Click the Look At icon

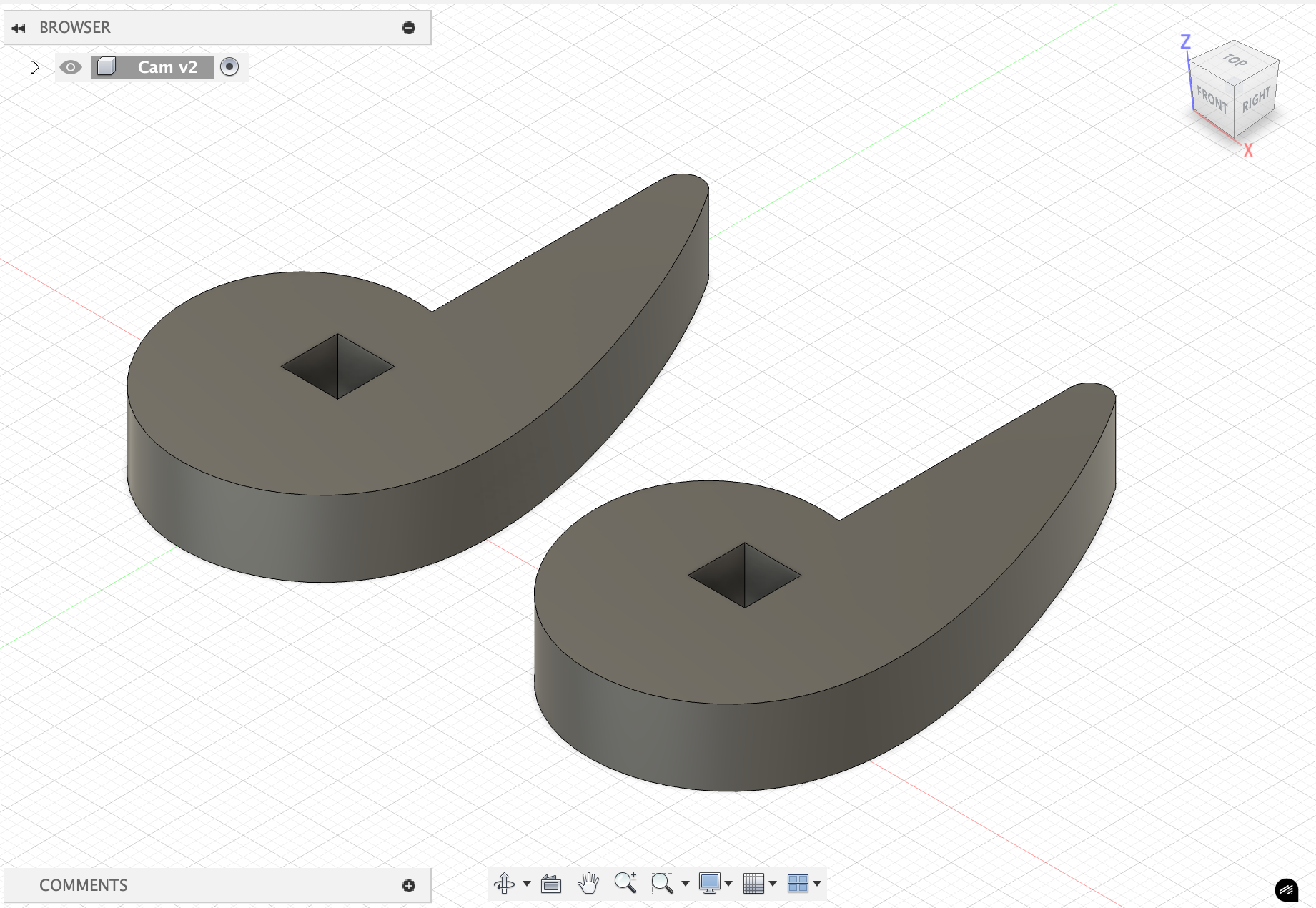click(550, 884)
